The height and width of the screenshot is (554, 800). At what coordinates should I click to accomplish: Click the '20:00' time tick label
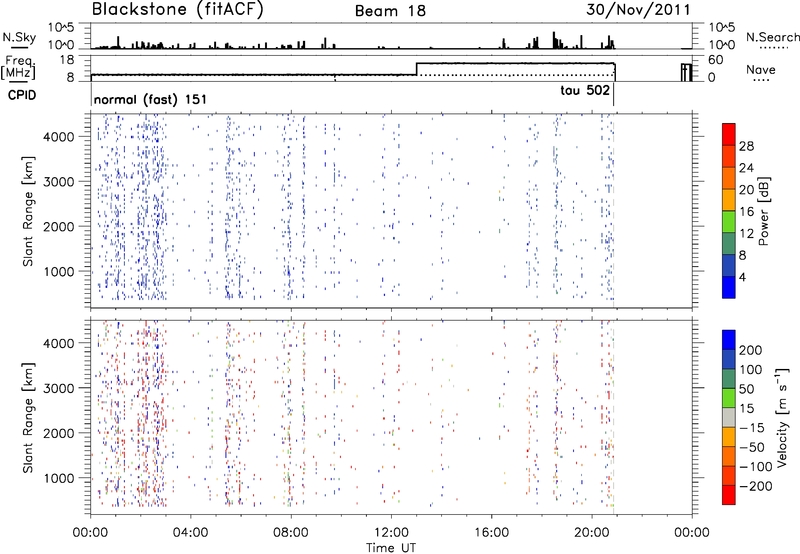[x=591, y=533]
